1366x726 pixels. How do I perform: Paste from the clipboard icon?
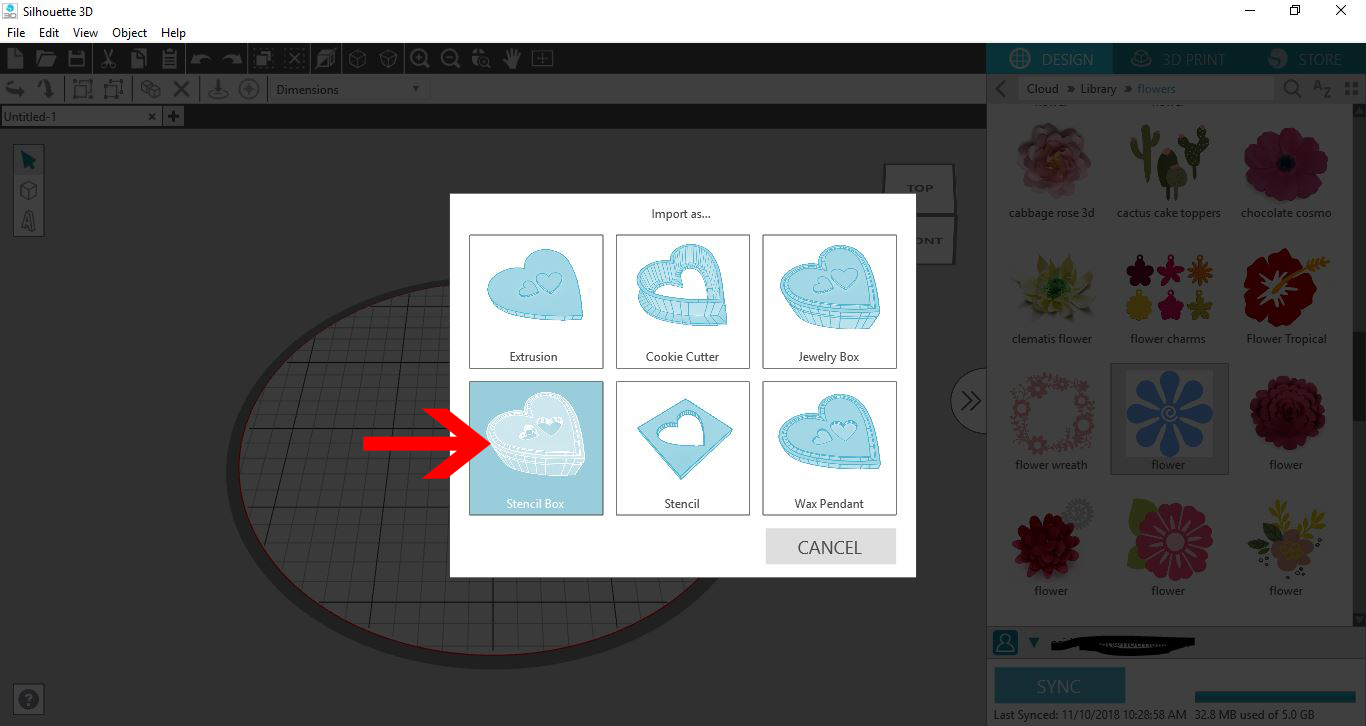[168, 59]
